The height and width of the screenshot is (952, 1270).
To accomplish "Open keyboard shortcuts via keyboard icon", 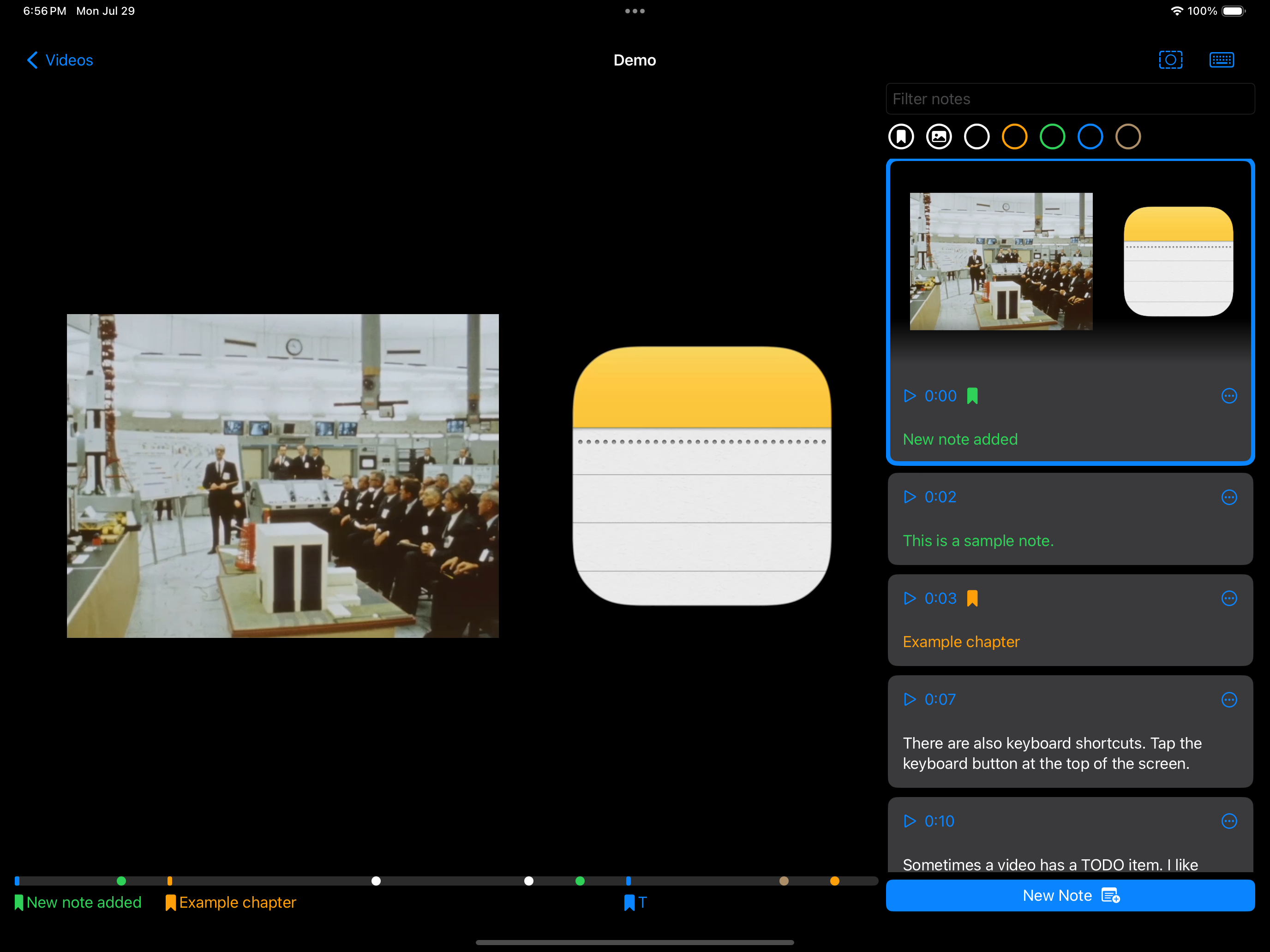I will click(1221, 59).
